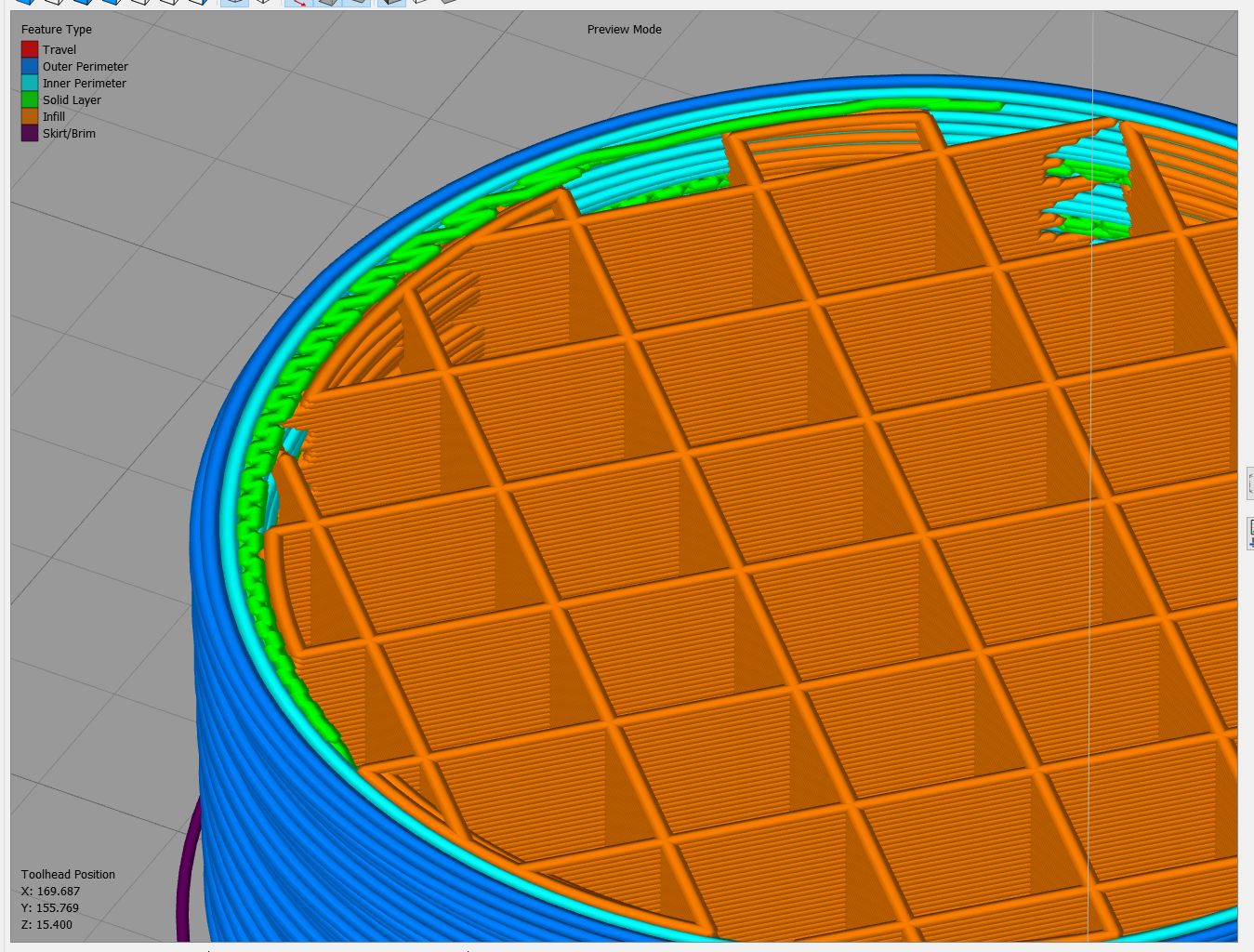This screenshot has height=952, width=1254.
Task: Click the "Z: 15.400" toolhead coordinate
Action: [x=46, y=925]
